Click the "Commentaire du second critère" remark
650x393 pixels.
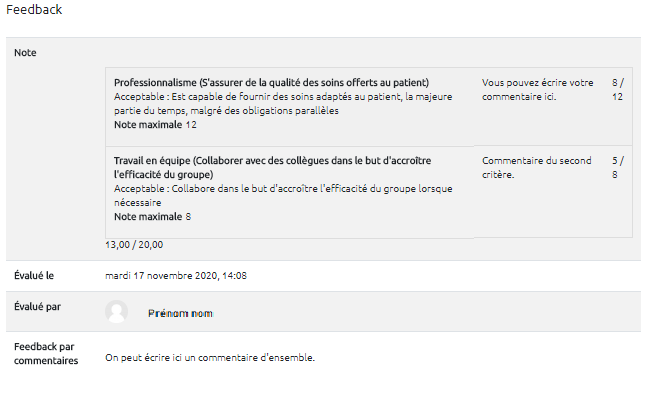pyautogui.click(x=536, y=167)
